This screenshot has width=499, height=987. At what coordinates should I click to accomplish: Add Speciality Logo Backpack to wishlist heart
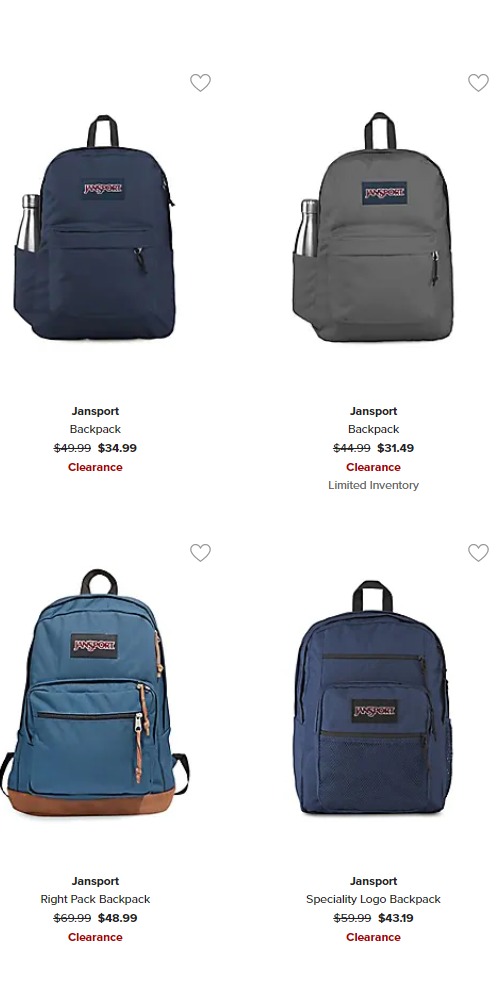(478, 553)
